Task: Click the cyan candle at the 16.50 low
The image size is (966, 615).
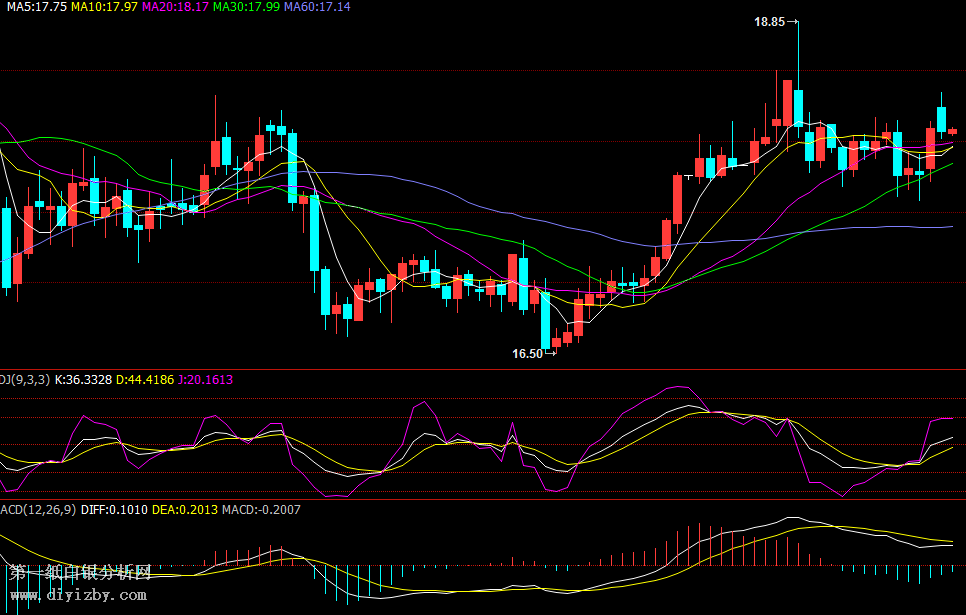Action: pyautogui.click(x=545, y=319)
